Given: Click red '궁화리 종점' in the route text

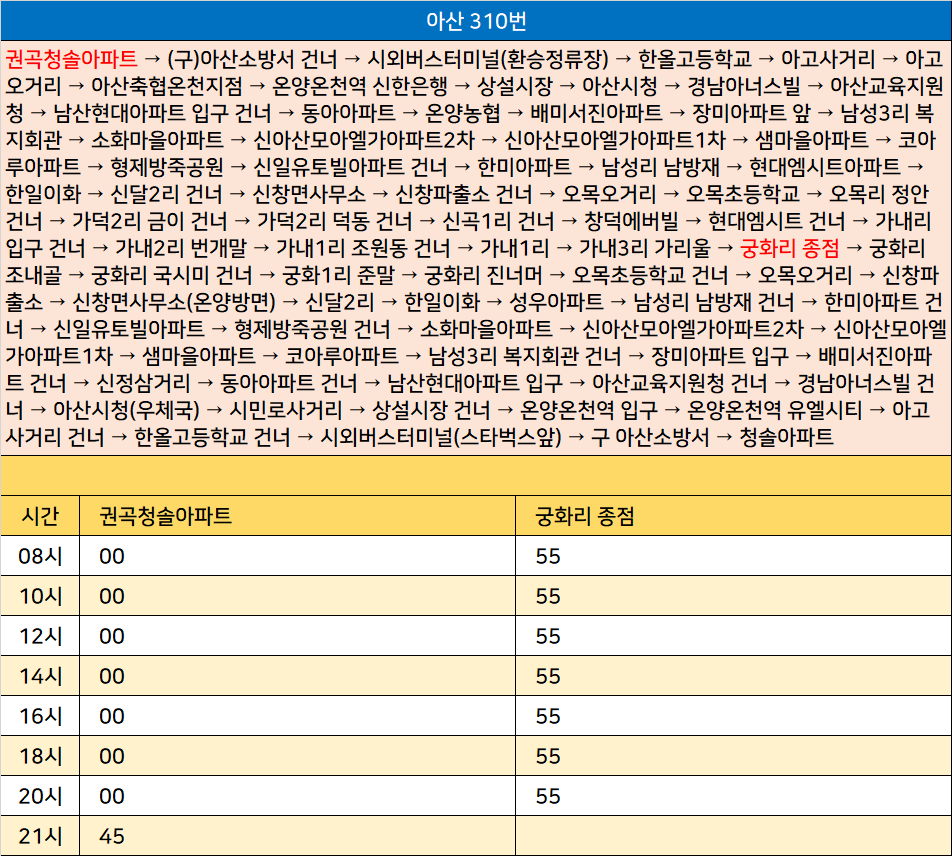Looking at the screenshot, I should [790, 248].
